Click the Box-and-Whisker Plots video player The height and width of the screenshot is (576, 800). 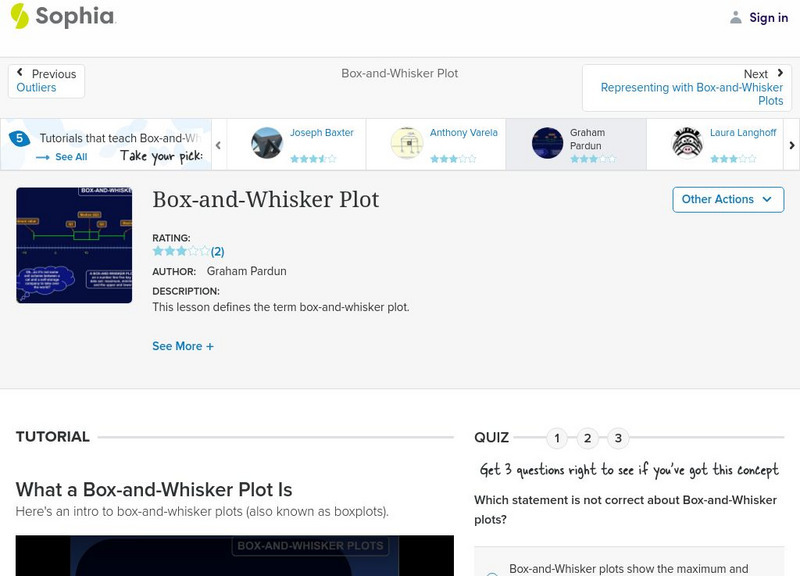[235, 556]
